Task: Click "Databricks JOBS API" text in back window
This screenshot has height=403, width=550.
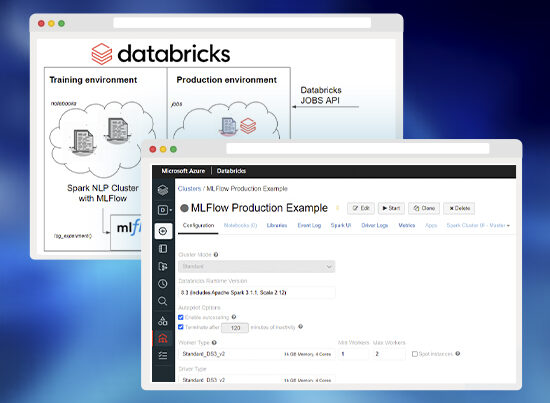Action: click(x=321, y=95)
